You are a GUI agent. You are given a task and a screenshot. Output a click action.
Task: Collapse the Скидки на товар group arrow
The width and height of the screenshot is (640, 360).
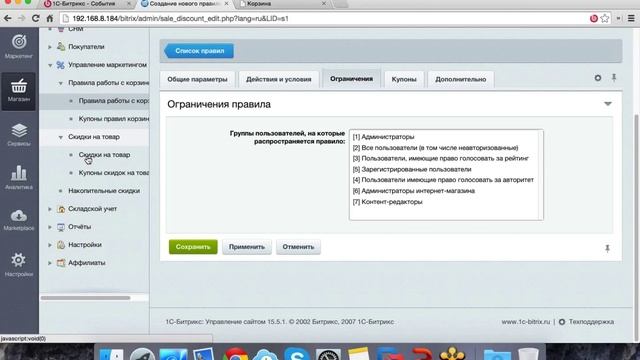click(60, 137)
